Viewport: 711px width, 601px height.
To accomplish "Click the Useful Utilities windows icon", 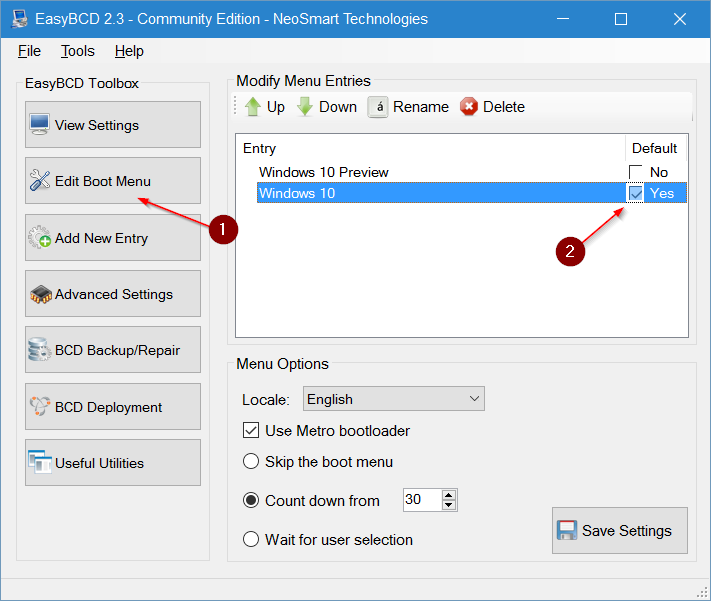I will 39,462.
